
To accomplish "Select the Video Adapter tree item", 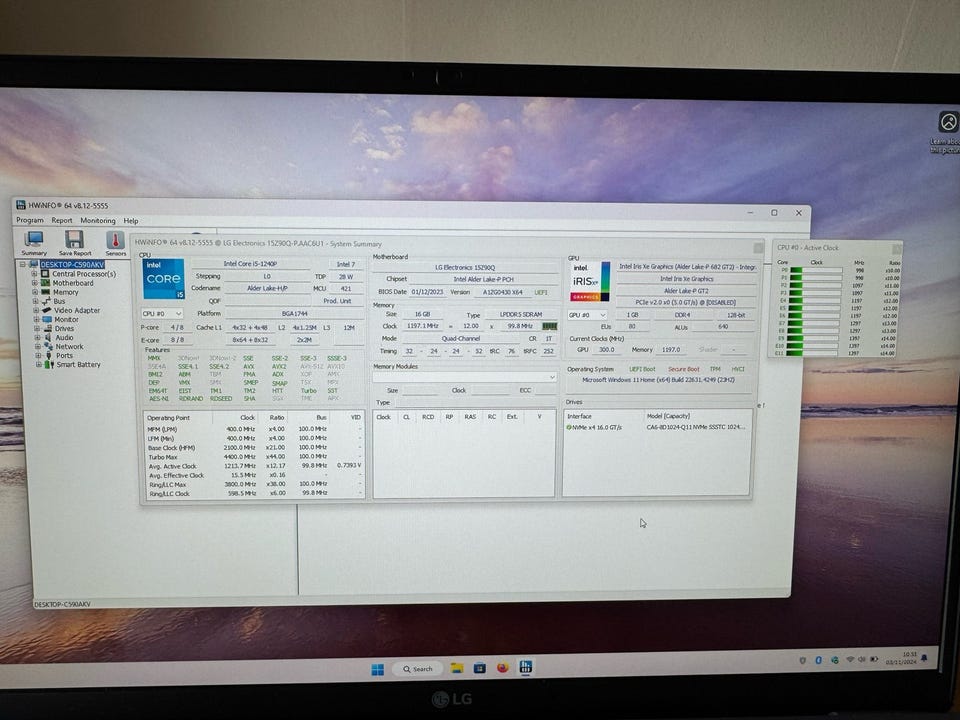I will tap(76, 310).
